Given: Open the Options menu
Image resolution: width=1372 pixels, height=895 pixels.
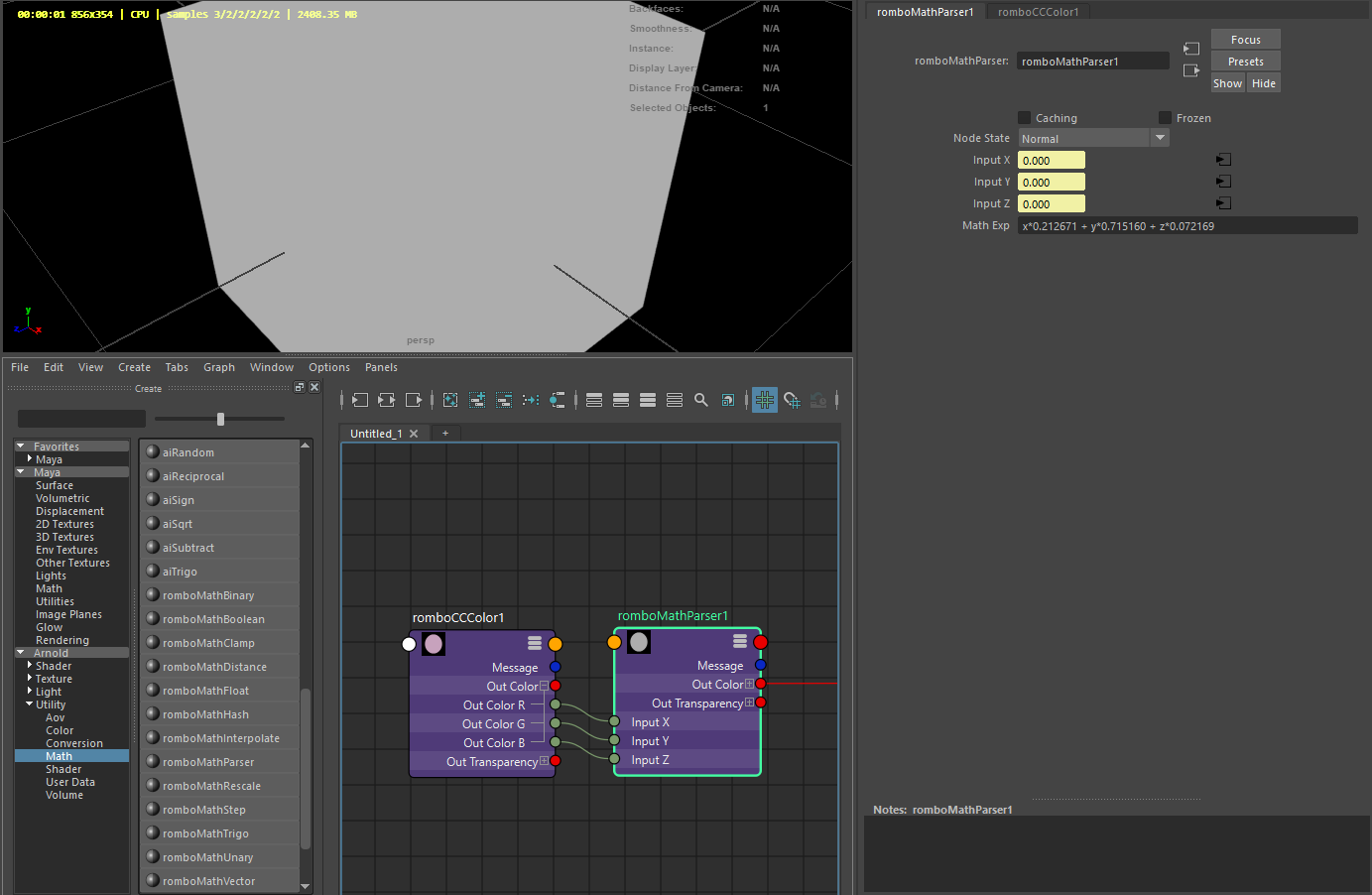Looking at the screenshot, I should pyautogui.click(x=329, y=367).
